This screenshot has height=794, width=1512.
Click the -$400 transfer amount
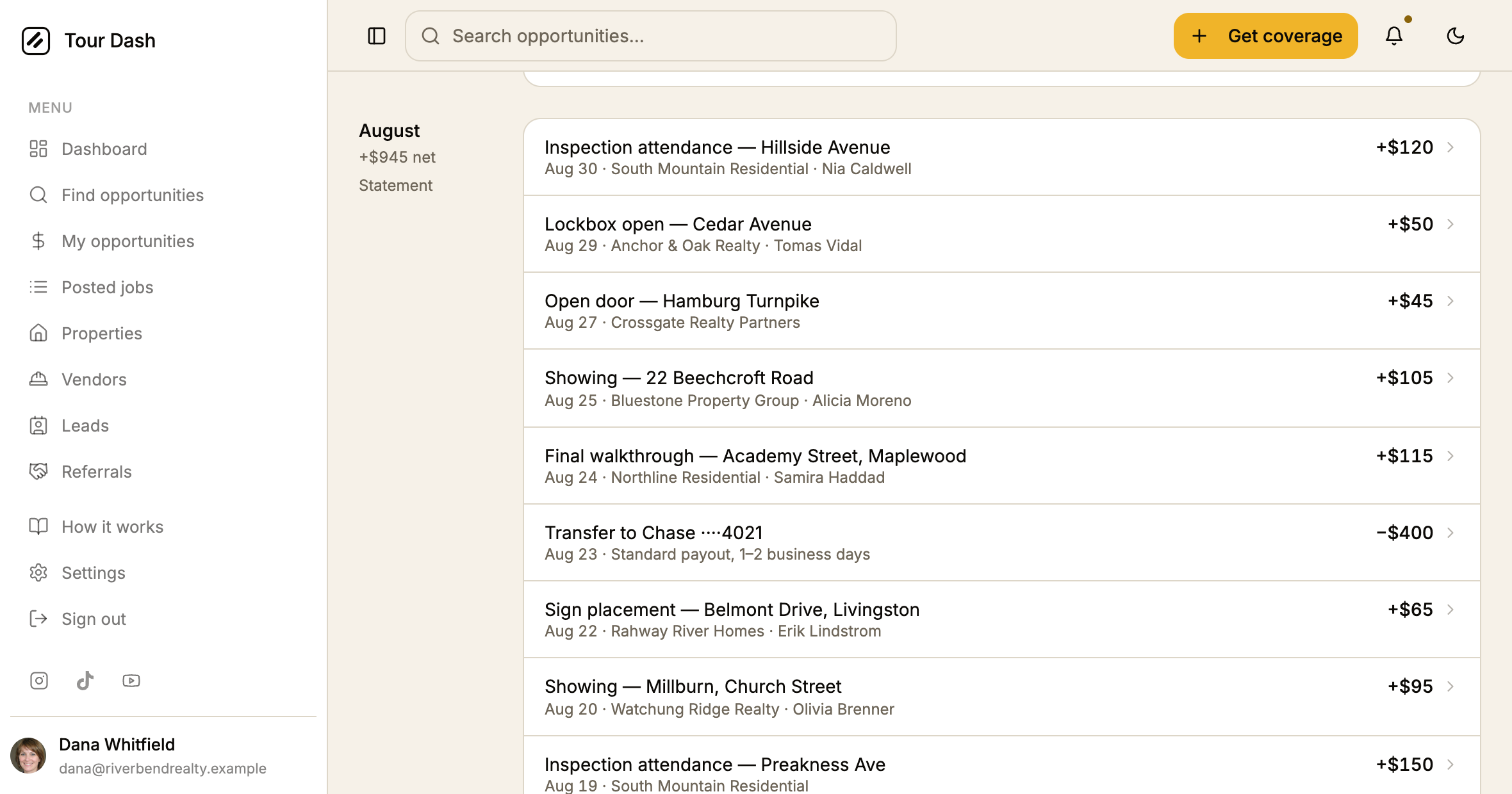tap(1404, 533)
